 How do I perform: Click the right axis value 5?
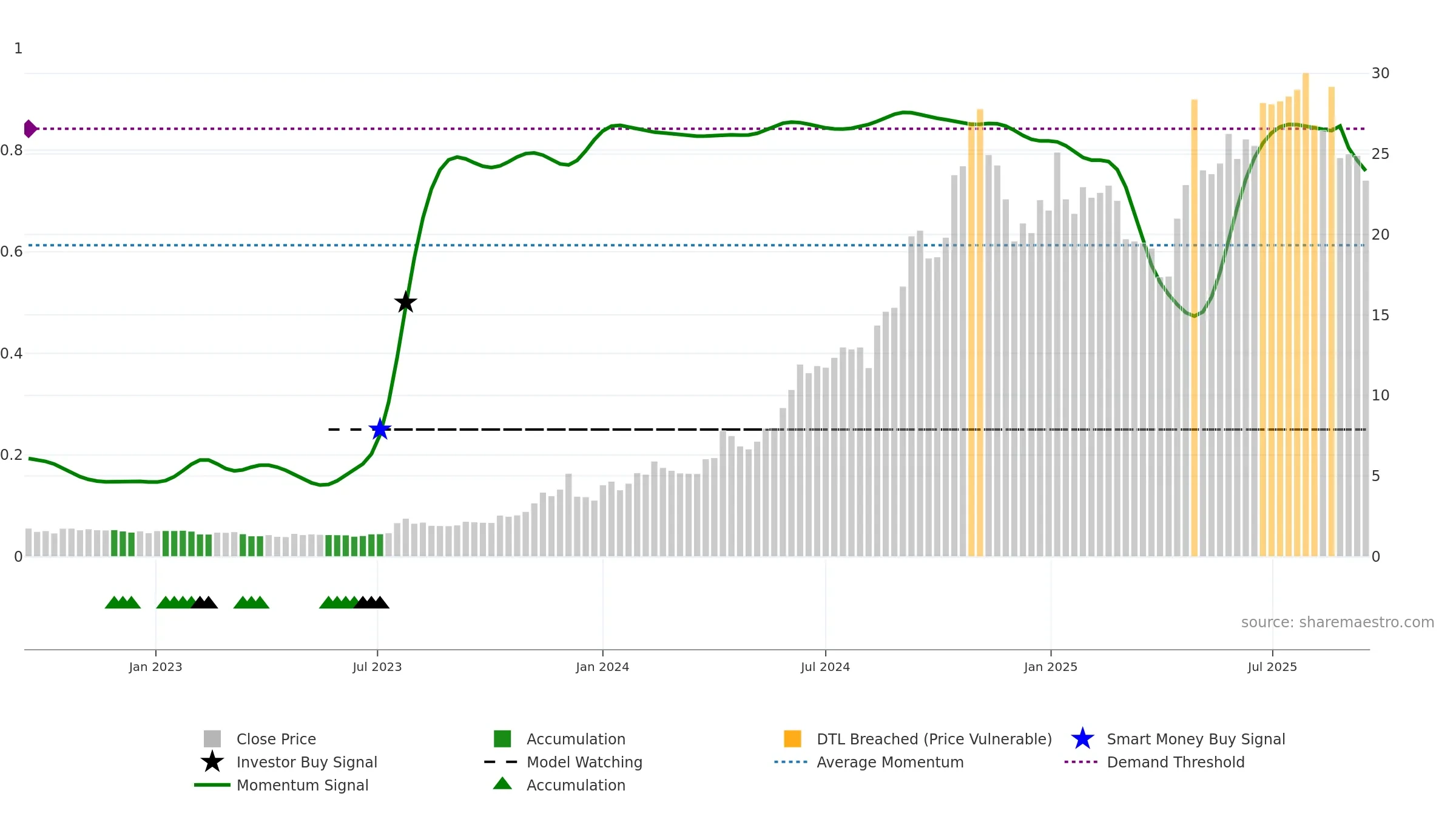point(1376,476)
